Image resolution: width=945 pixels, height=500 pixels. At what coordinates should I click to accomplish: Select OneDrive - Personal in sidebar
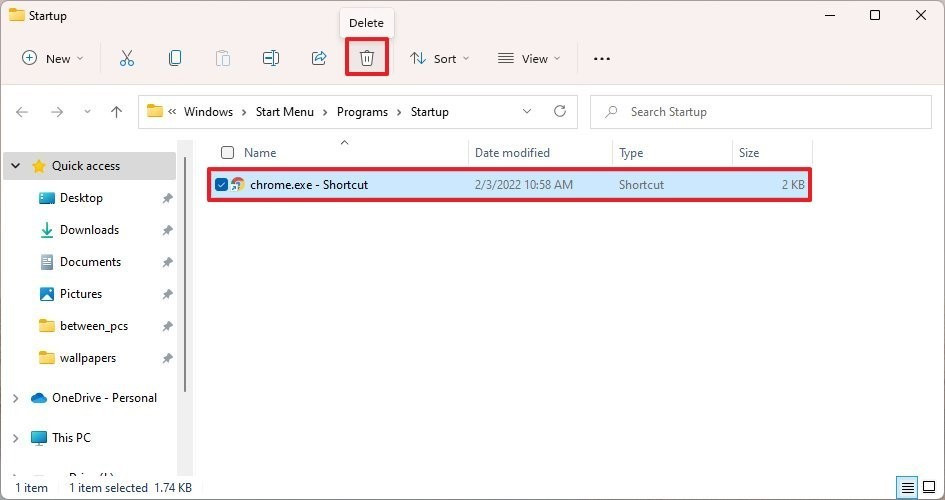pyautogui.click(x=104, y=398)
